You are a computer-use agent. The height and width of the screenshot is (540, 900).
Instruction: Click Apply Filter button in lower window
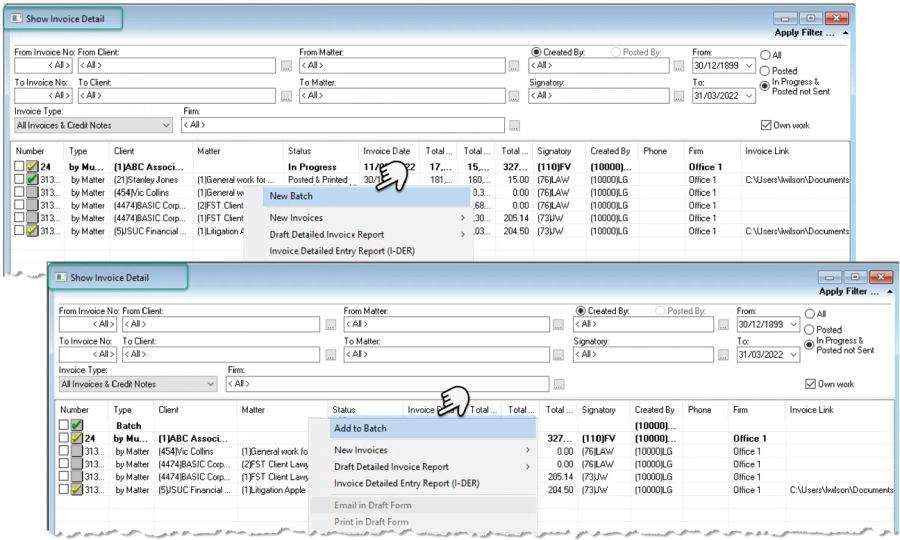[x=848, y=292]
